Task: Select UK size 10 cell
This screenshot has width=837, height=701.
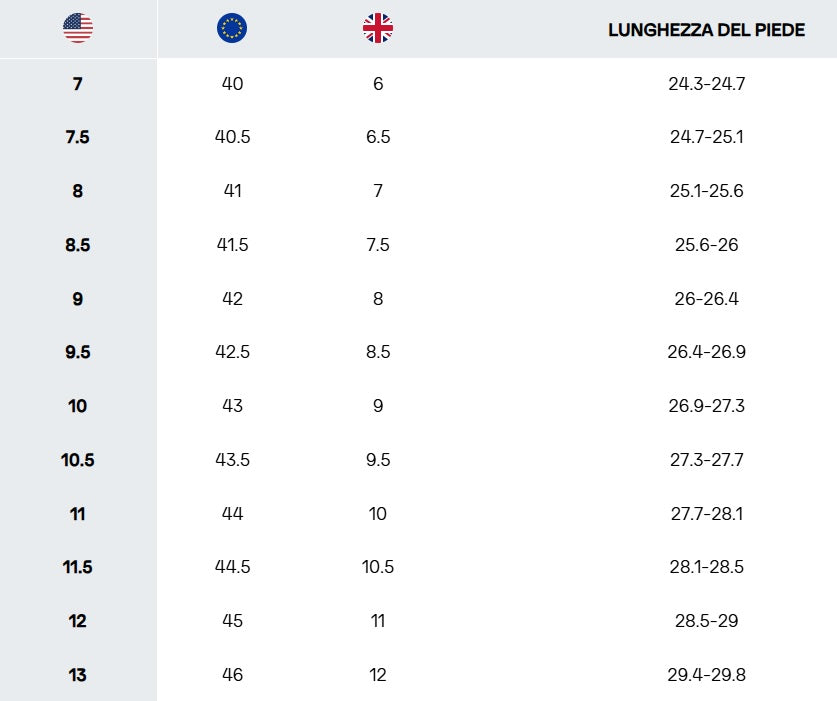Action: [378, 514]
